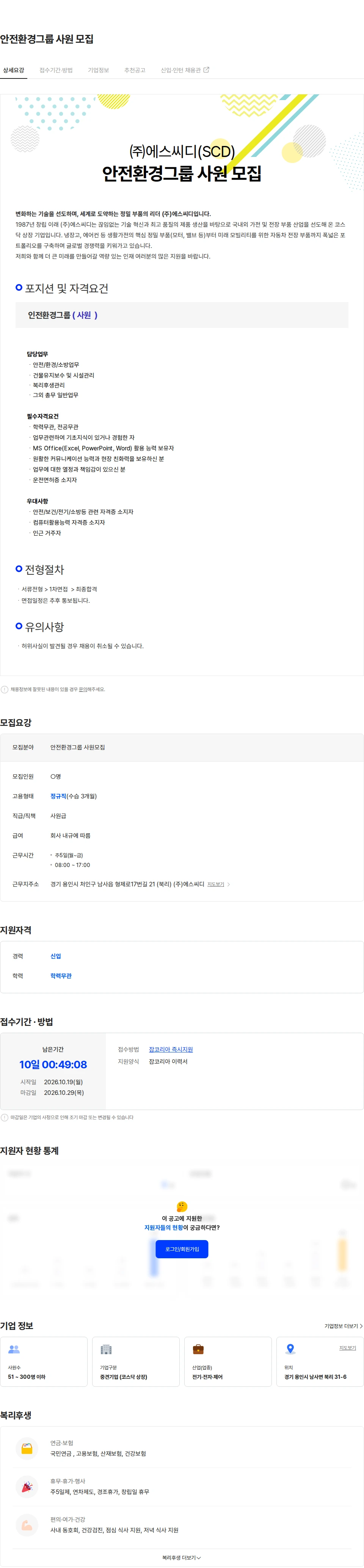Click 서류전형 > 1차면접 procedure text

[59, 589]
